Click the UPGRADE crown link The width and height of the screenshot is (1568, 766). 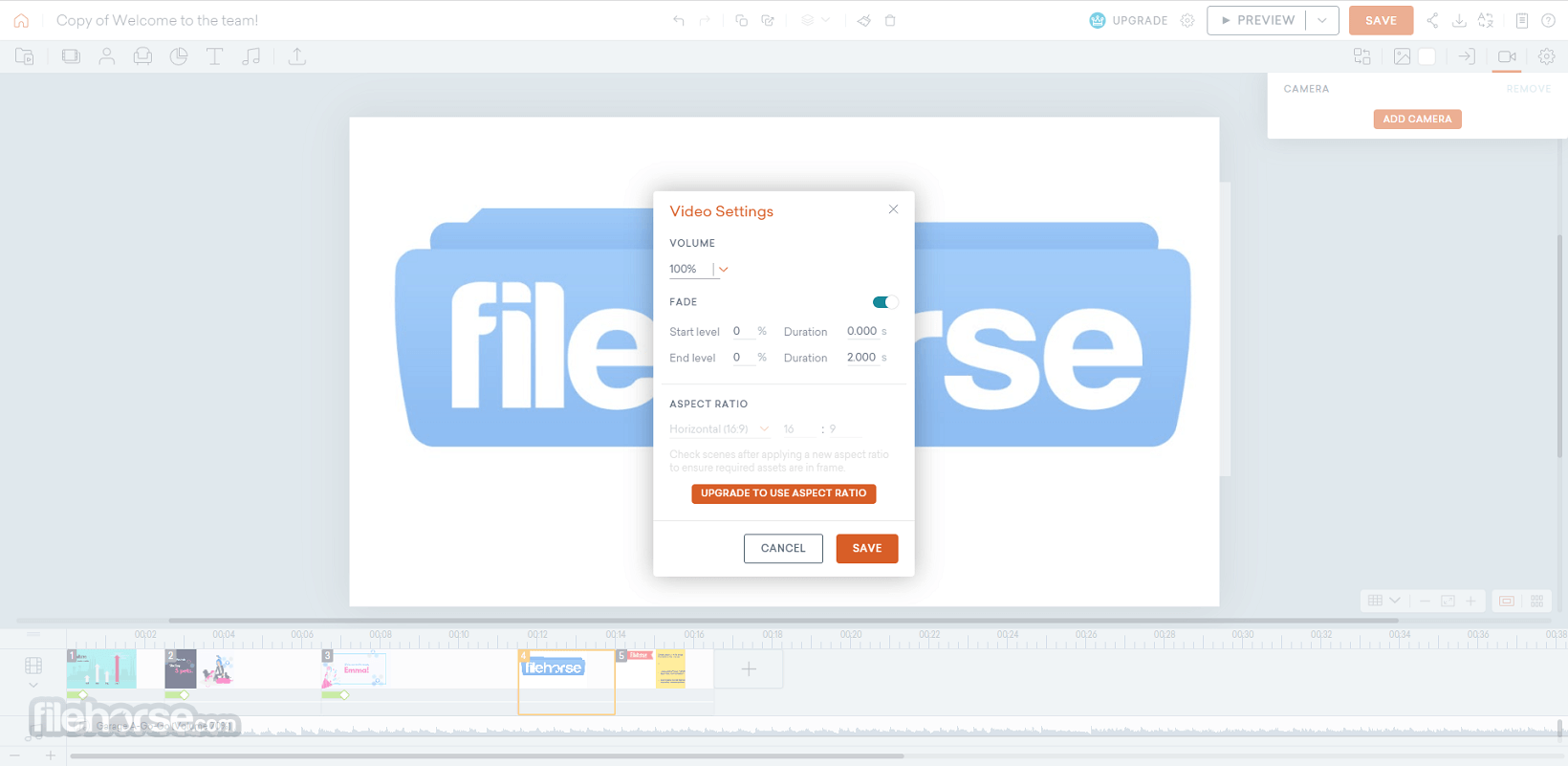pyautogui.click(x=1129, y=20)
